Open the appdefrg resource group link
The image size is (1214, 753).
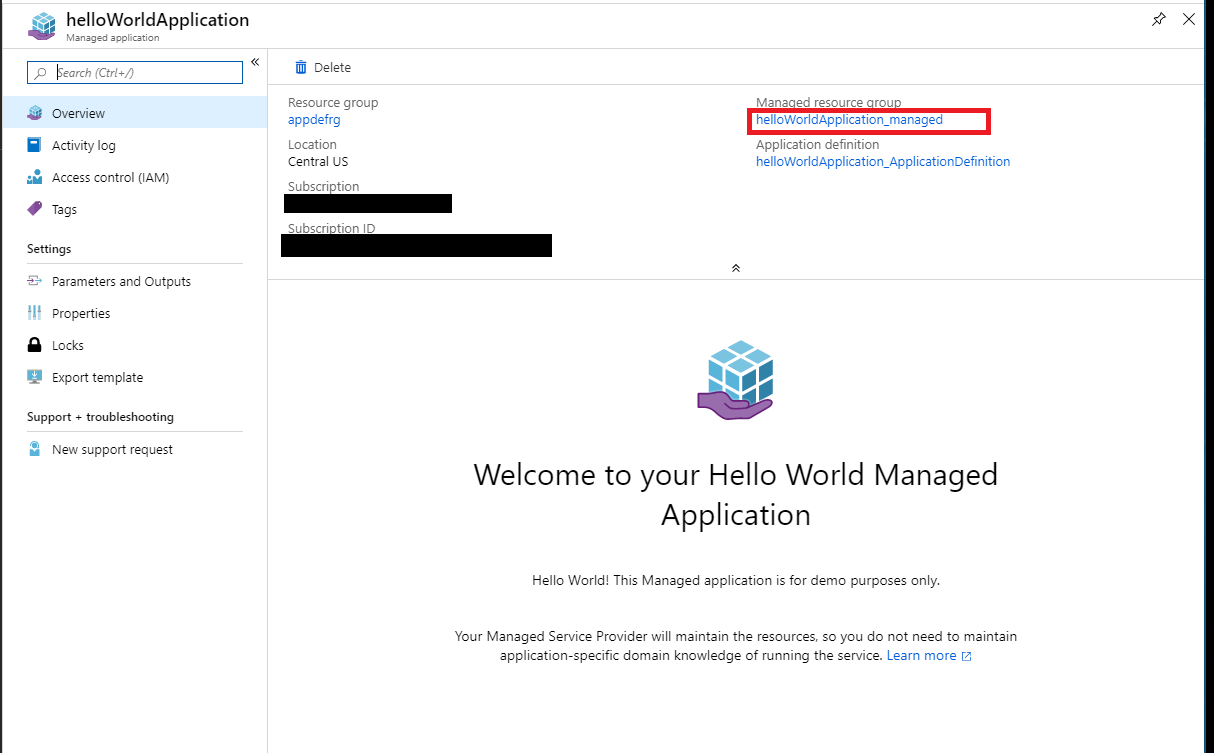[314, 120]
